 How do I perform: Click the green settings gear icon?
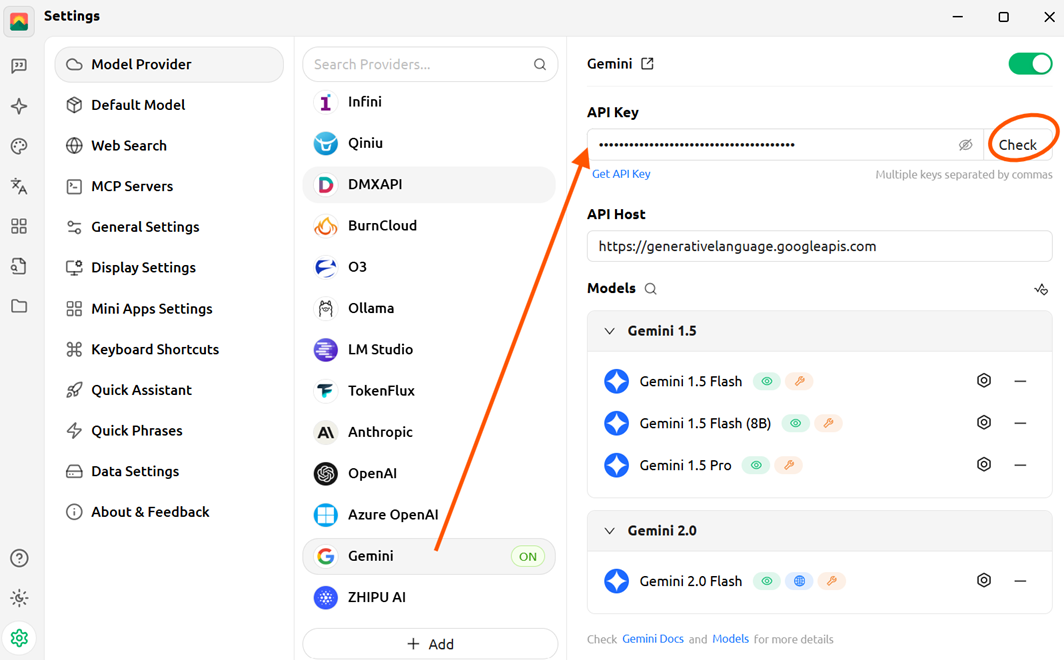[x=19, y=638]
